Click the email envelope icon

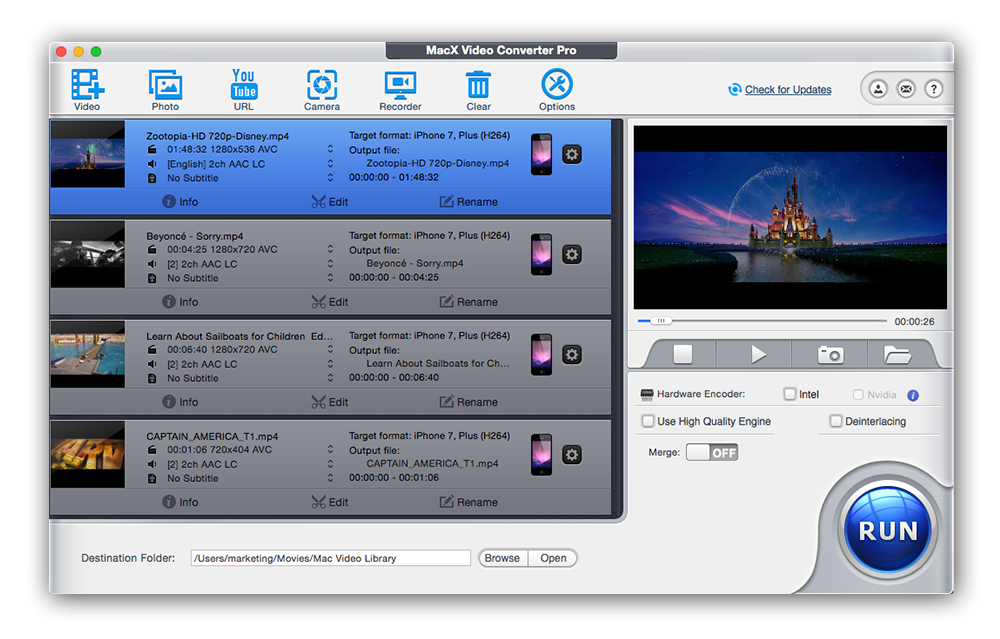(x=906, y=89)
